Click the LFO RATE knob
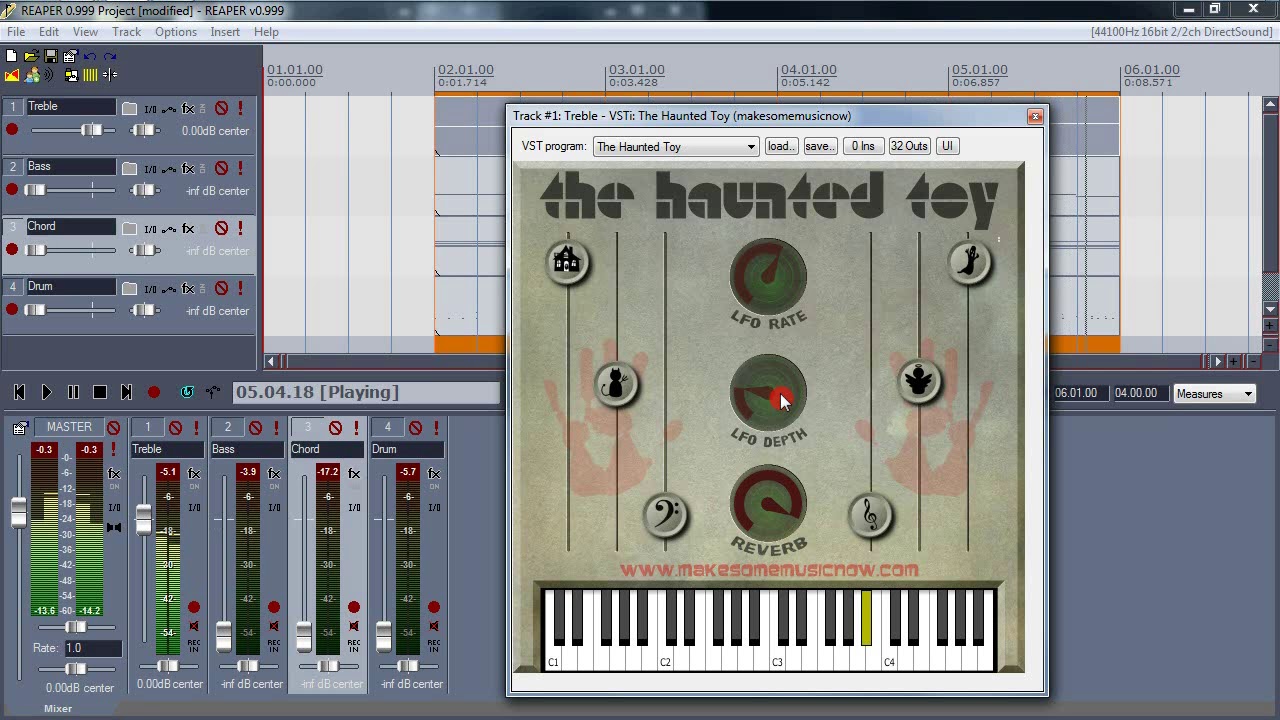This screenshot has width=1280, height=720. click(x=768, y=276)
